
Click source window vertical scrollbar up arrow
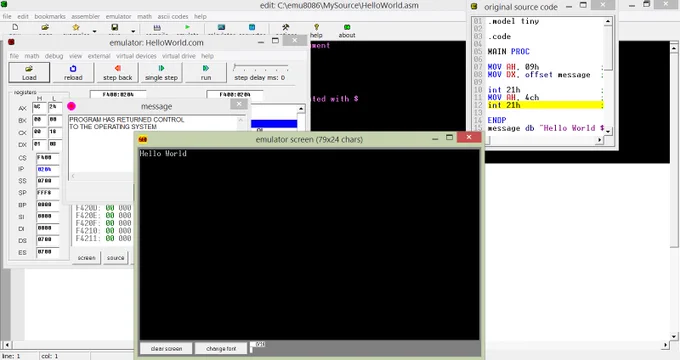(608, 21)
